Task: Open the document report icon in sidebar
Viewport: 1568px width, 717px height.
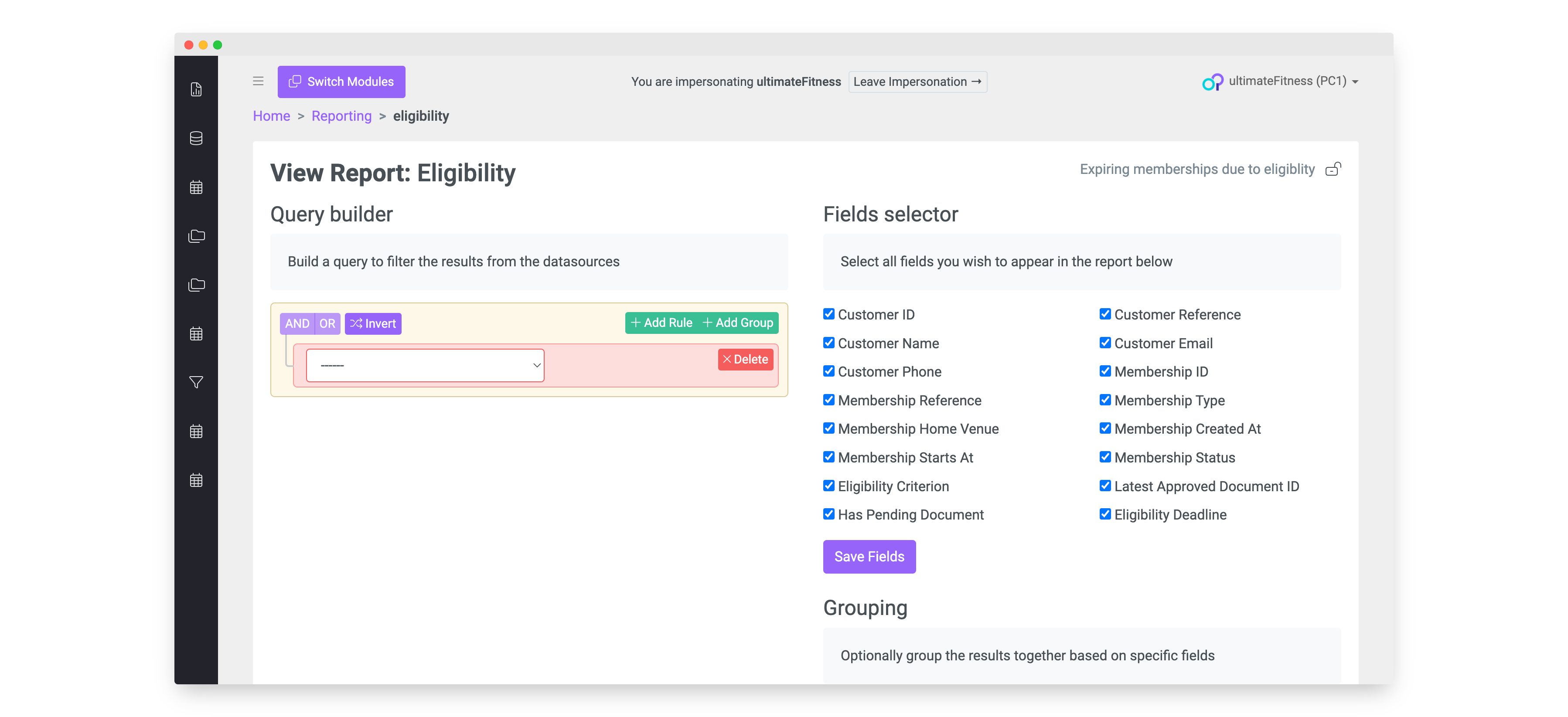Action: [196, 89]
